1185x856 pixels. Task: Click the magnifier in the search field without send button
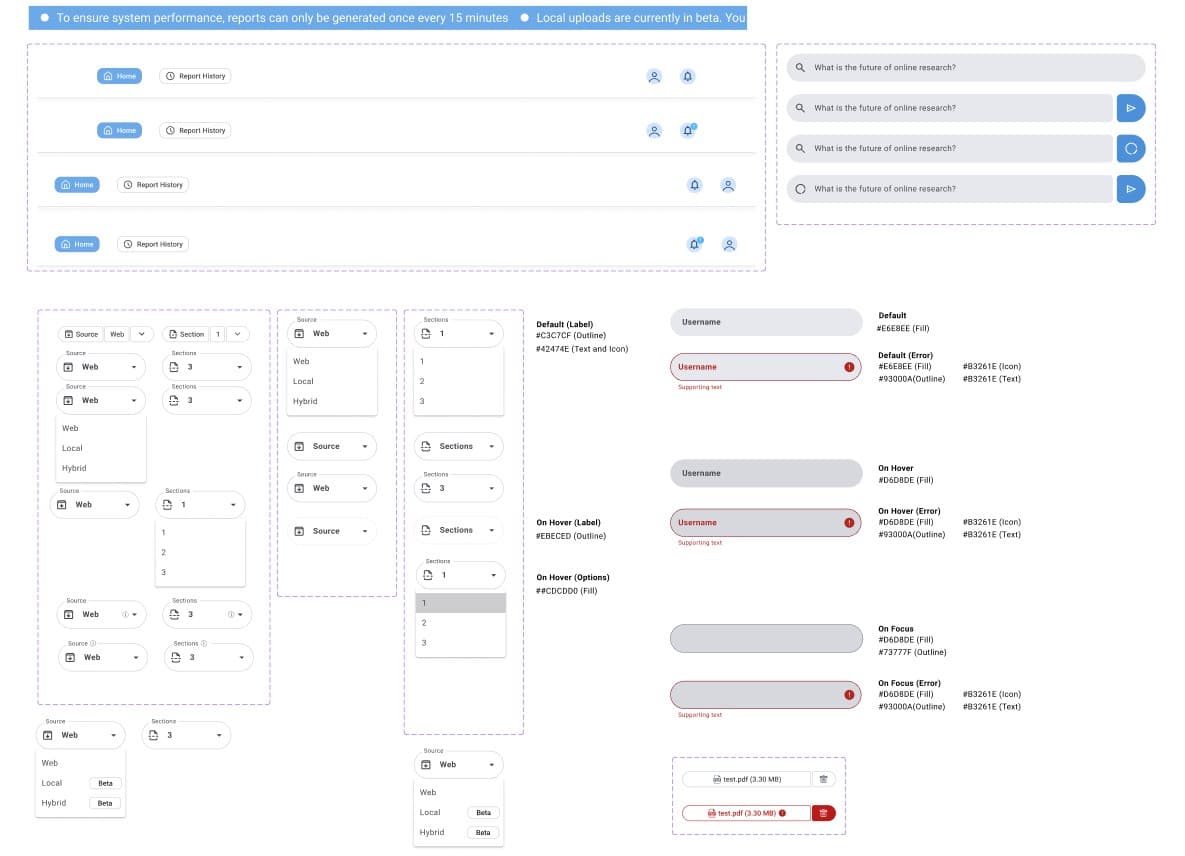pyautogui.click(x=800, y=67)
